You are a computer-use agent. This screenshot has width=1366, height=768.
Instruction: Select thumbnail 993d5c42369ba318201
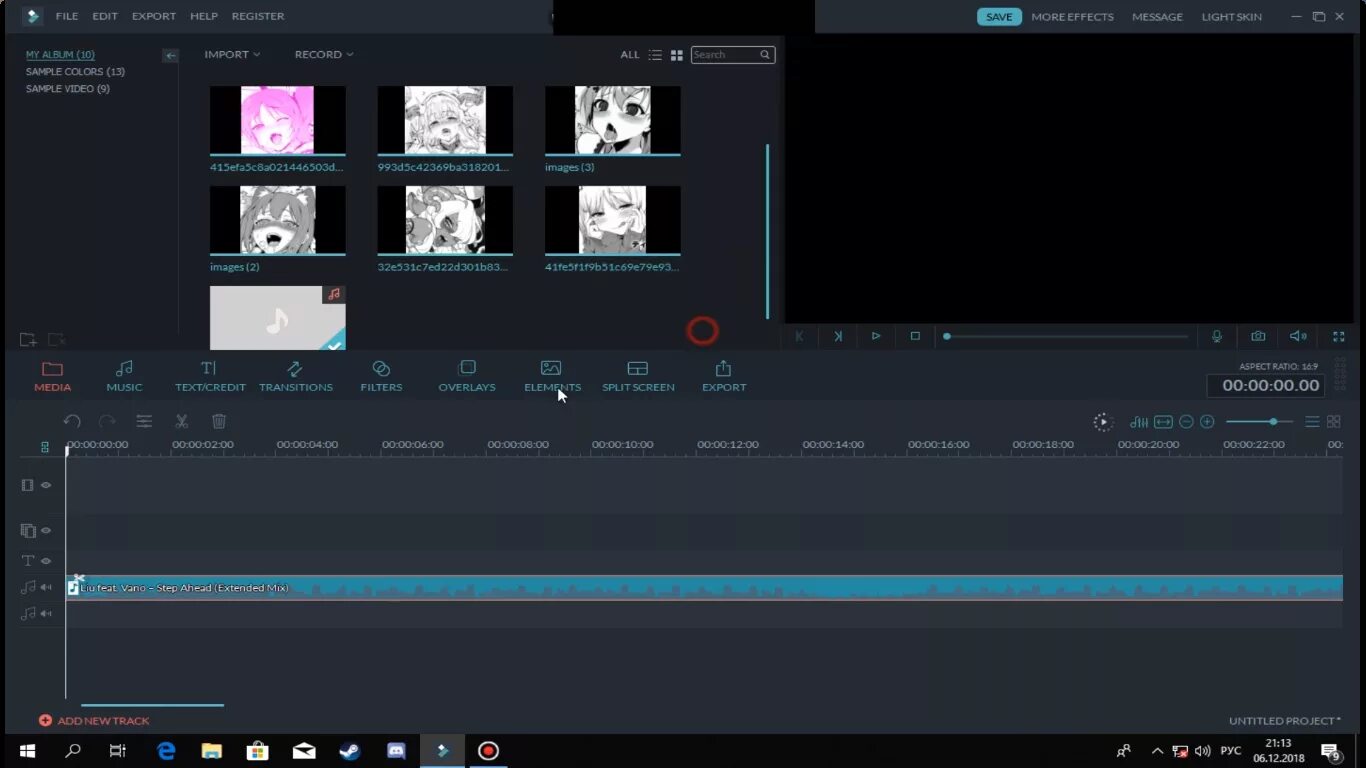445,120
